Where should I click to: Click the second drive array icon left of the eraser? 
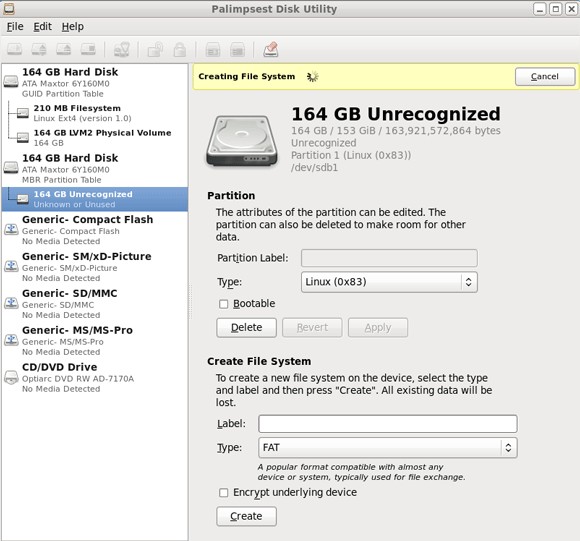tap(237, 49)
